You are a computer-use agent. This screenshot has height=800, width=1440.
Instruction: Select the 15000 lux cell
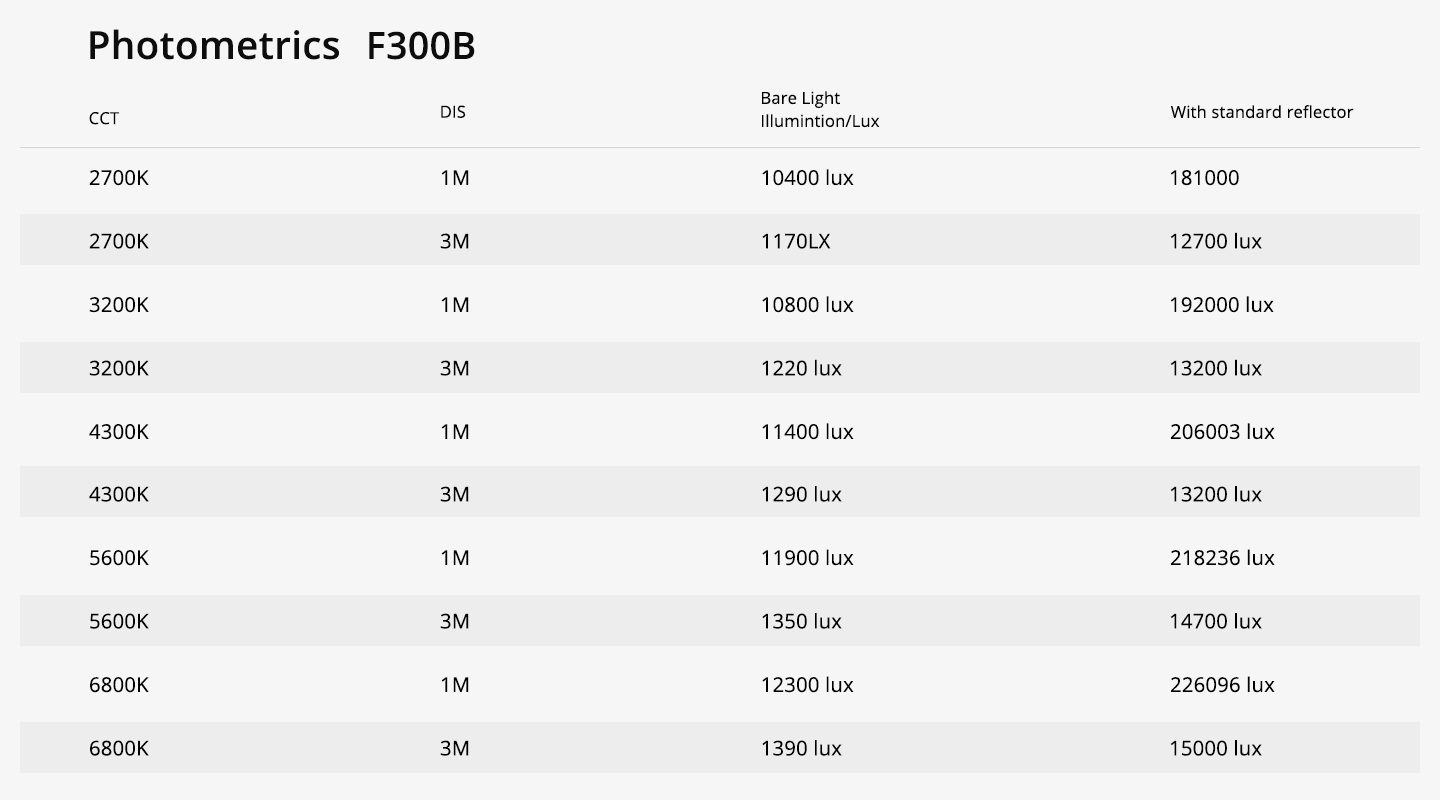(x=1215, y=748)
